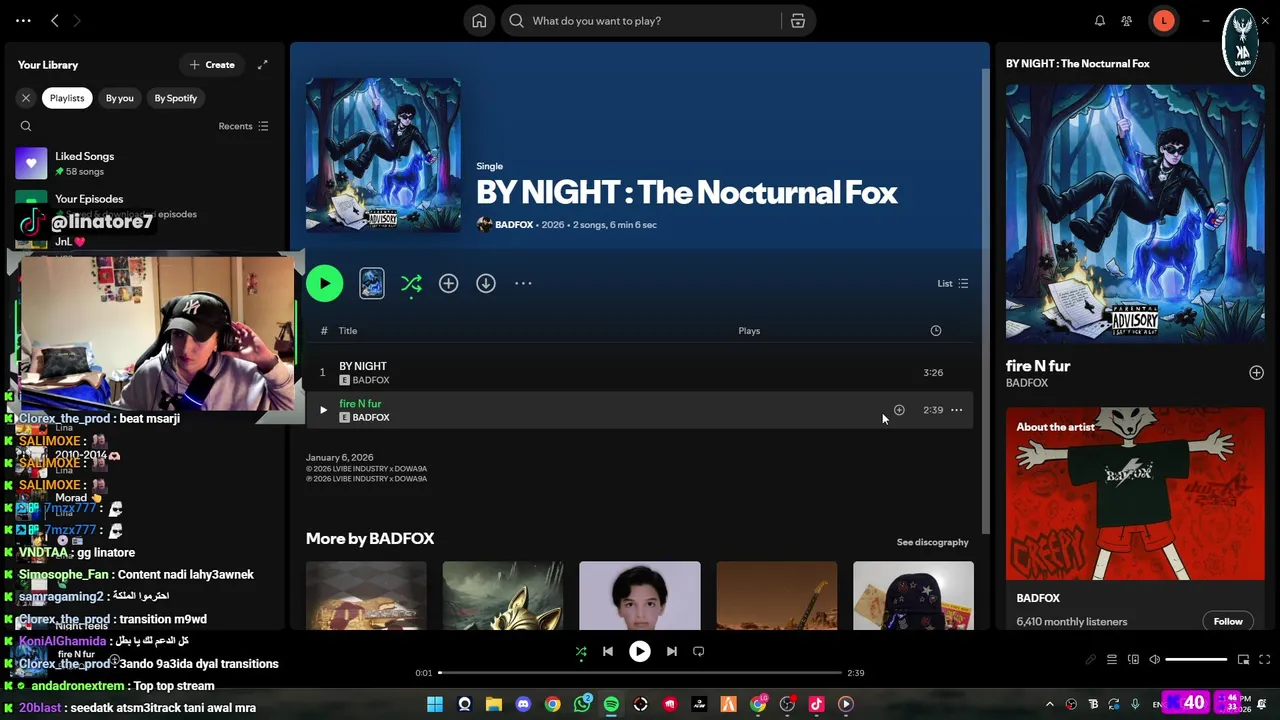Change the view with the List dropdown
Screen dimensions: 1280x720
click(x=952, y=284)
